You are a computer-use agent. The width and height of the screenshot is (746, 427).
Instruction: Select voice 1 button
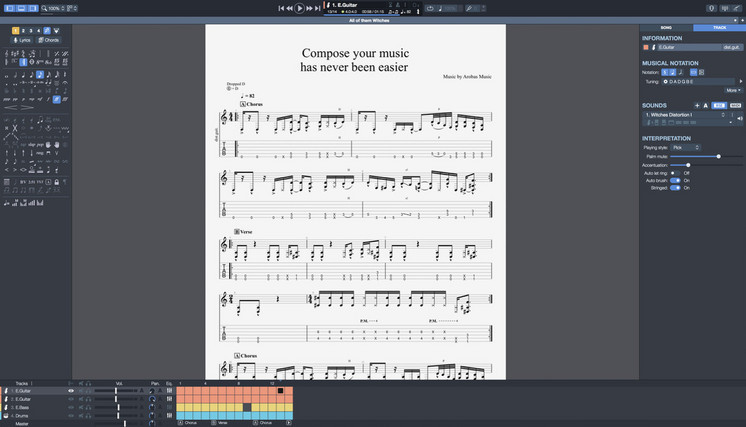[x=15, y=30]
